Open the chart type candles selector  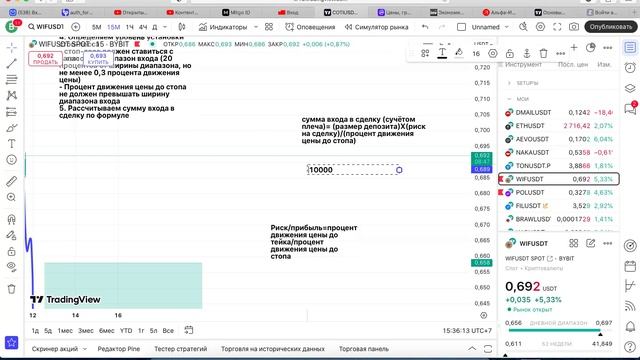pyautogui.click(x=182, y=27)
